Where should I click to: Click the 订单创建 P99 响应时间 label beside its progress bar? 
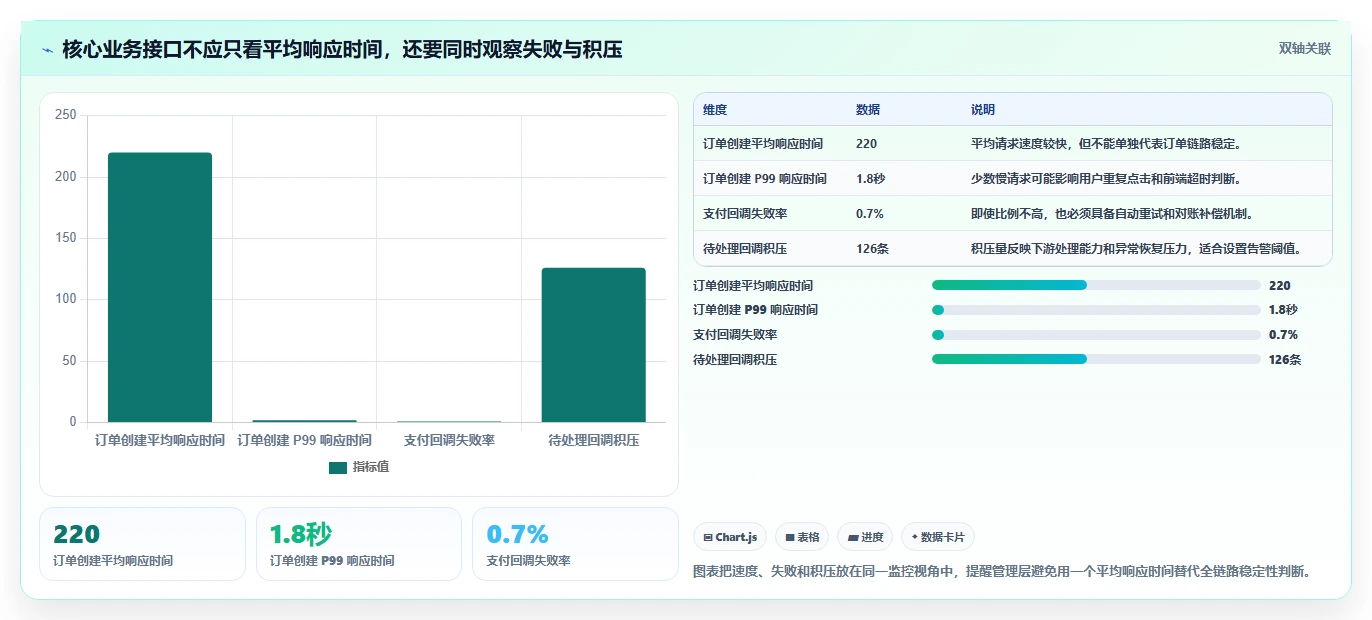[755, 310]
